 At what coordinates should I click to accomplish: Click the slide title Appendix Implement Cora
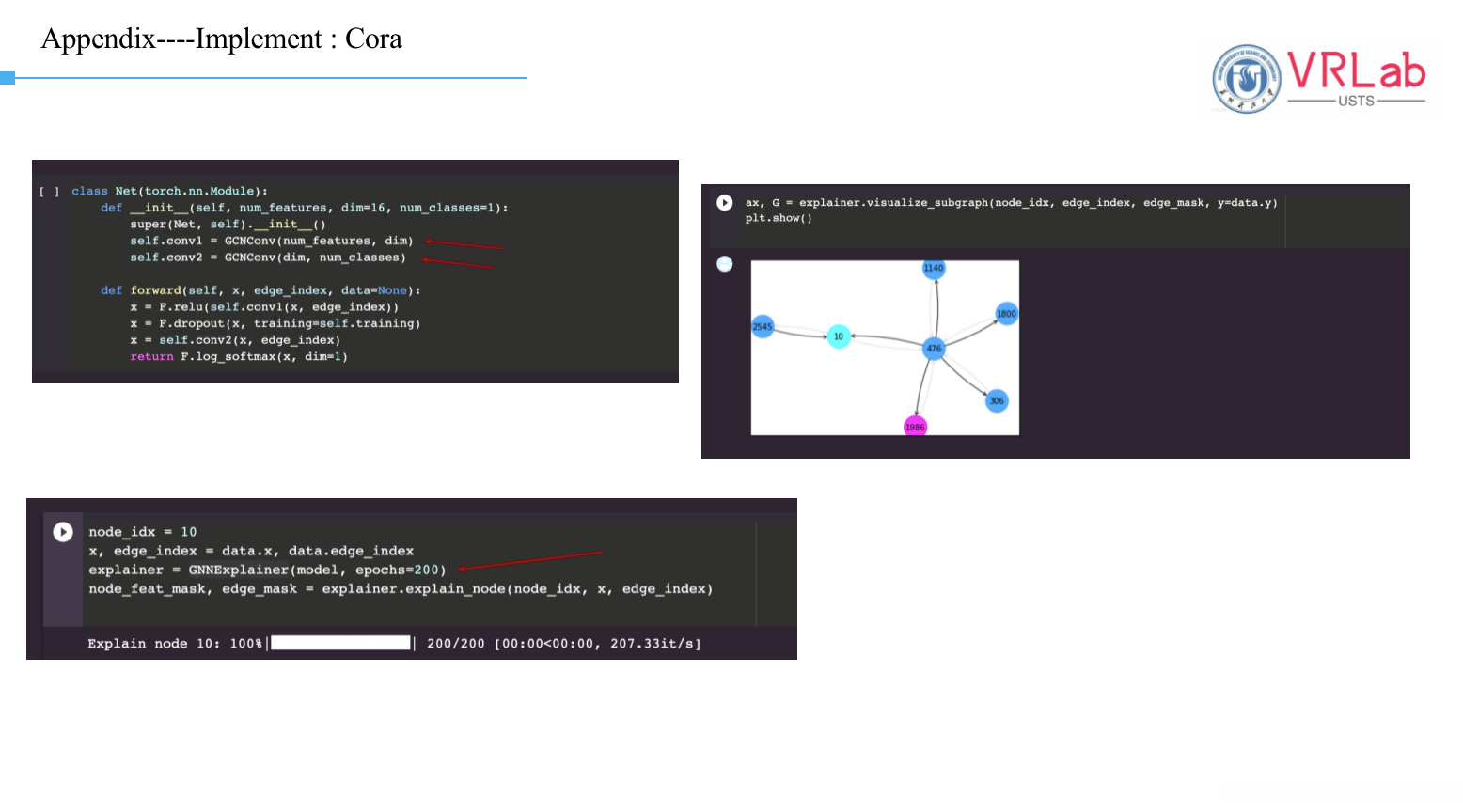222,39
